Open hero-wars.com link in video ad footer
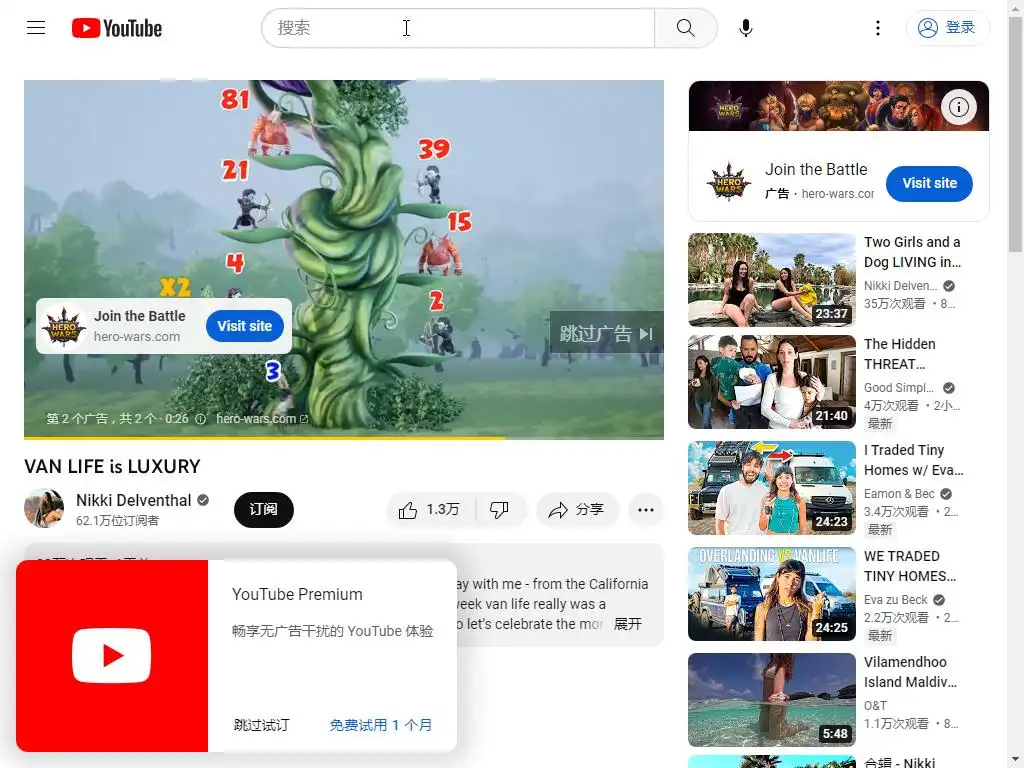The width and height of the screenshot is (1024, 768). [x=262, y=419]
